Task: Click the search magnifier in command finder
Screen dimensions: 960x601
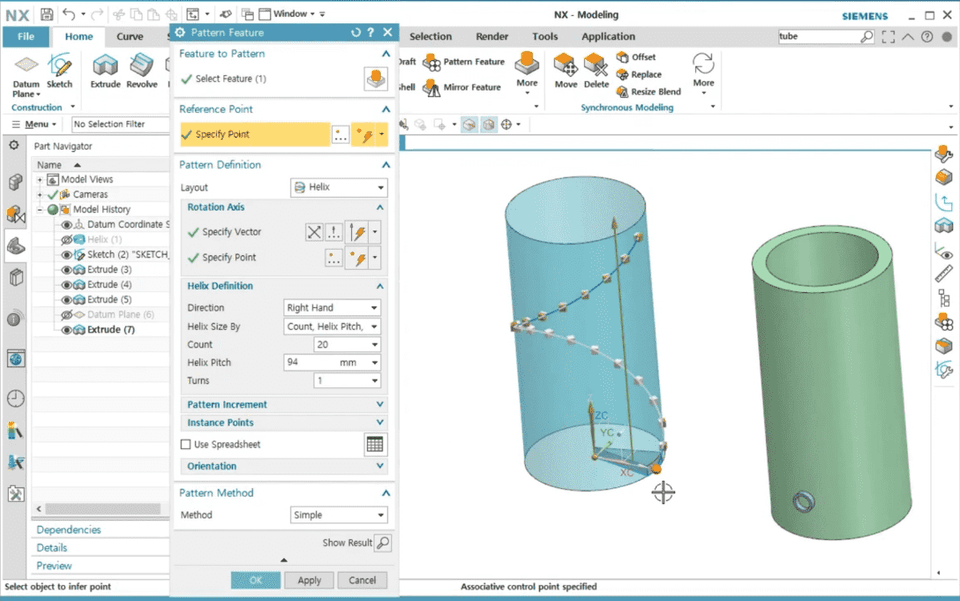Action: (866, 37)
